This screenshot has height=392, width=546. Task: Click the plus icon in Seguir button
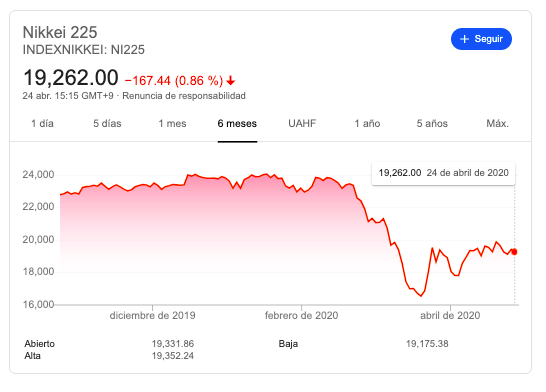coord(465,39)
